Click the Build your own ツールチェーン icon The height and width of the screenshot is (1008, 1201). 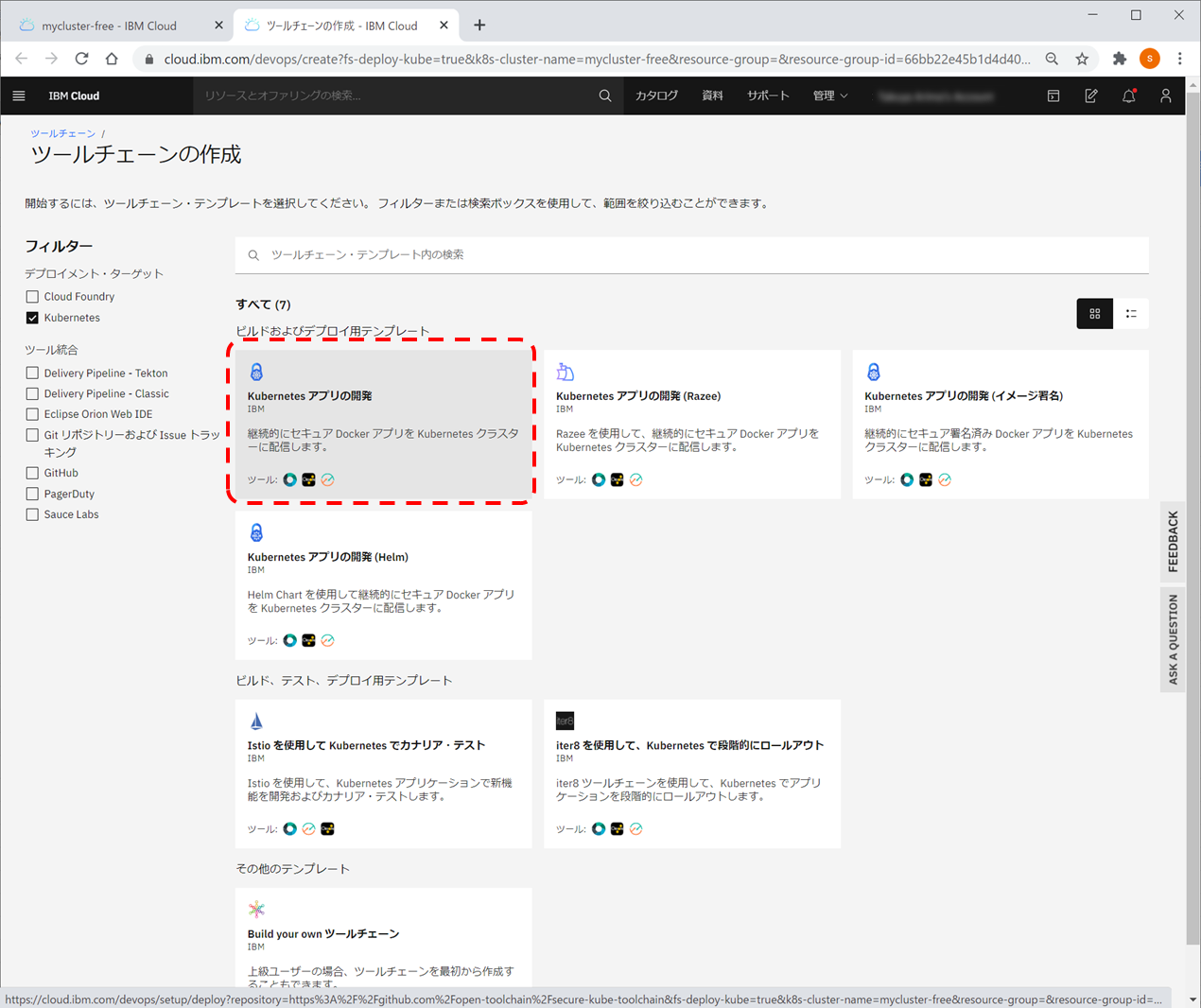coord(256,910)
